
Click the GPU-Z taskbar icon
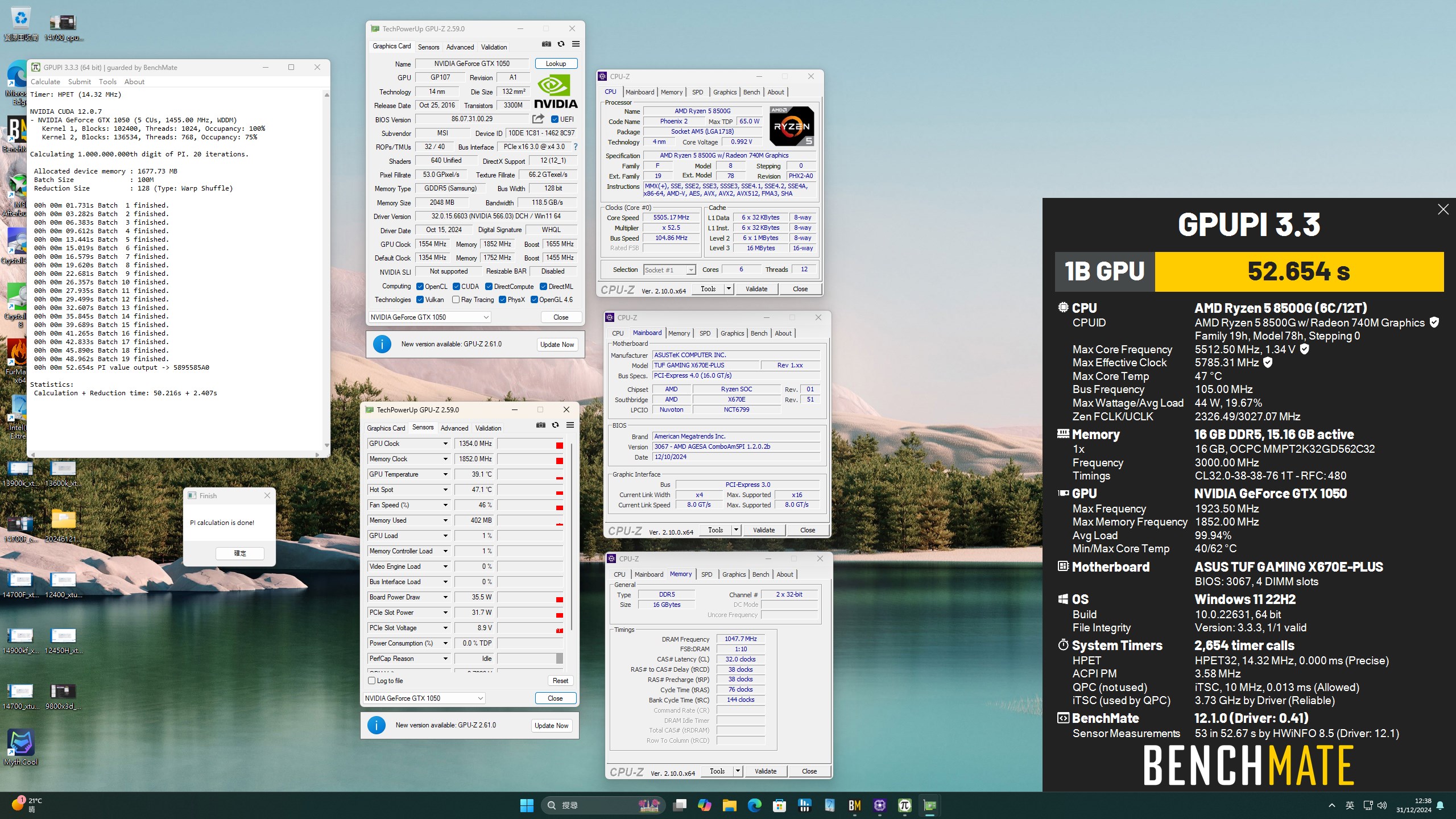[x=930, y=805]
